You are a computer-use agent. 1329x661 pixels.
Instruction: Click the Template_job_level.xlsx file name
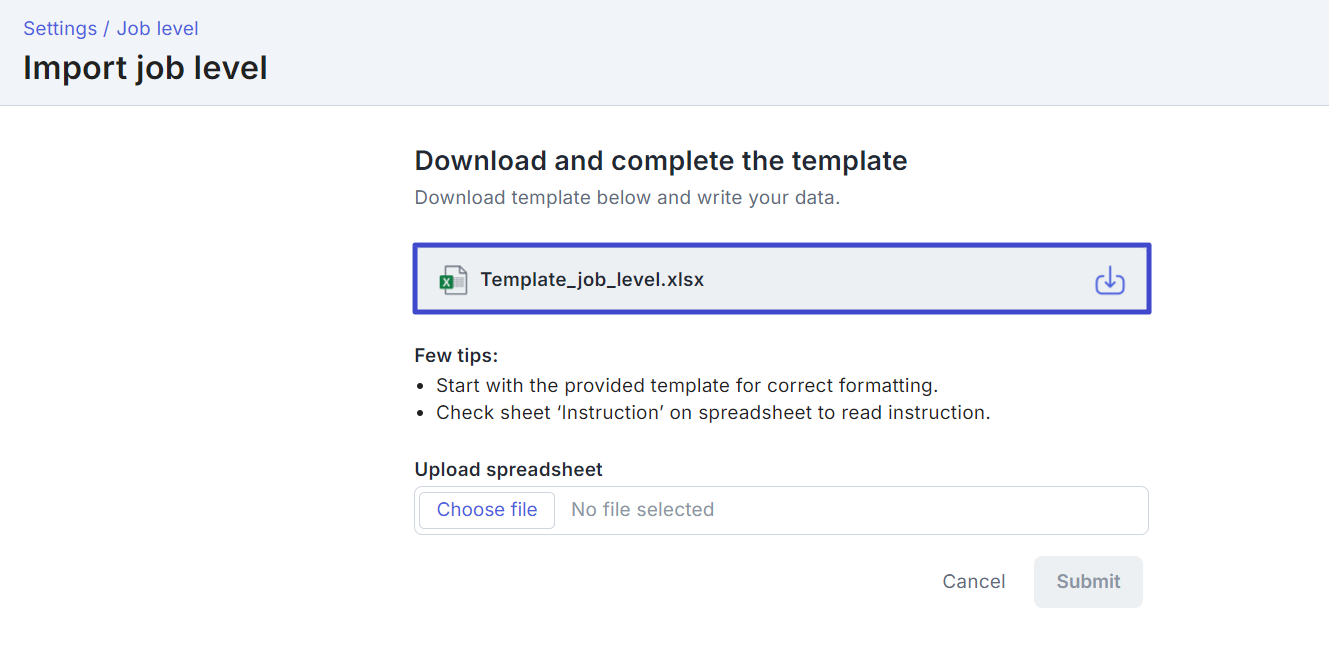pyautogui.click(x=592, y=280)
